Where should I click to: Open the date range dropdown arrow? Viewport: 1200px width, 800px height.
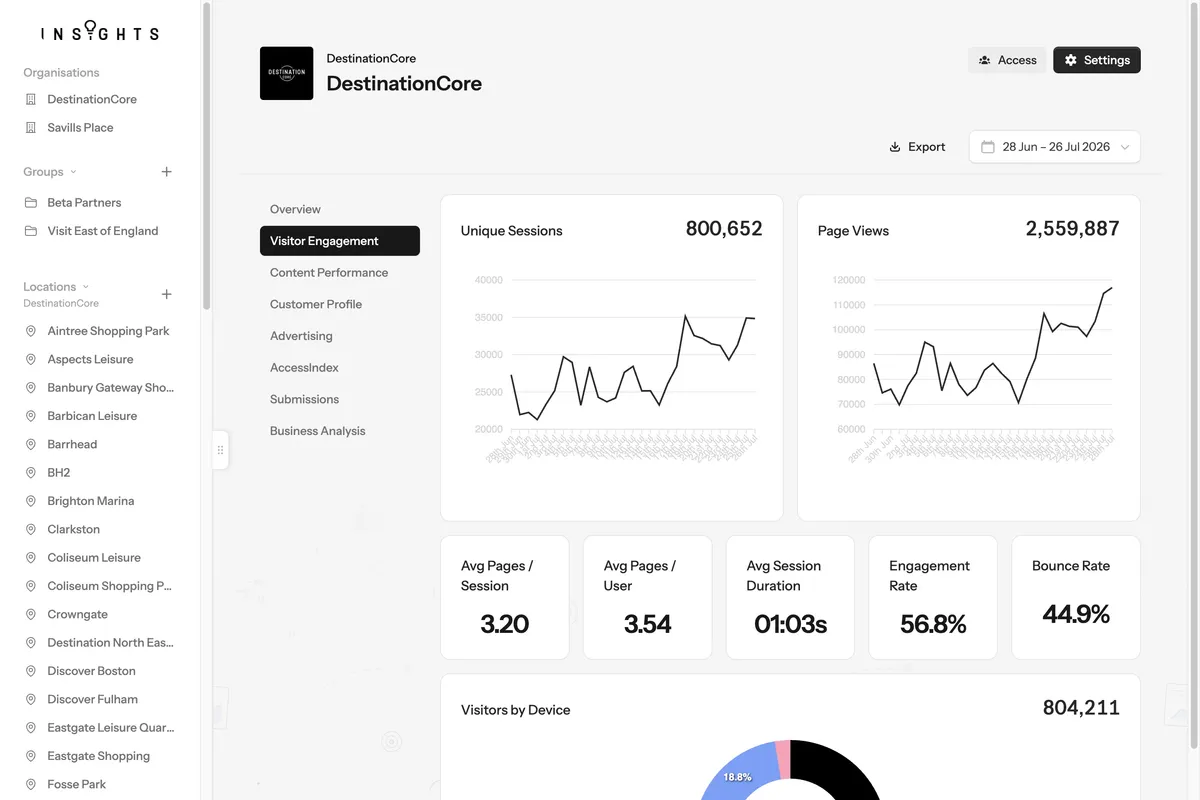(1125, 147)
